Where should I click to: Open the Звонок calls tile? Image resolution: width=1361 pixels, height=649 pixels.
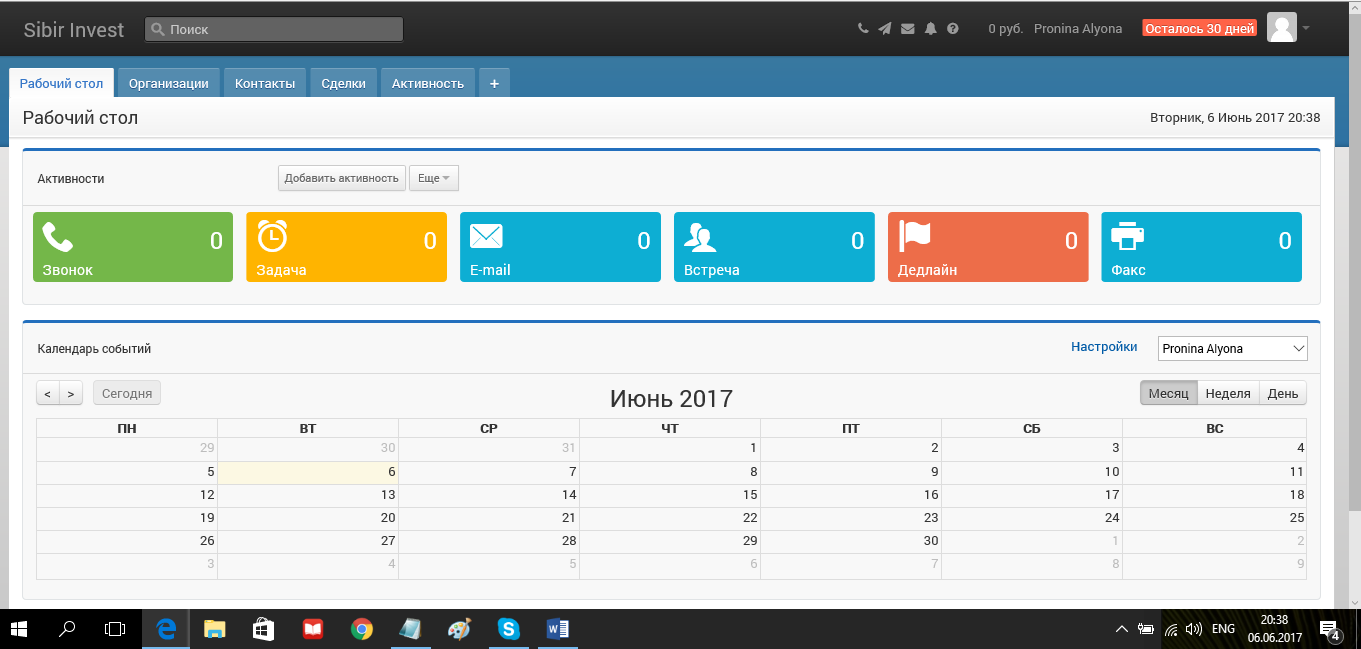coord(133,247)
